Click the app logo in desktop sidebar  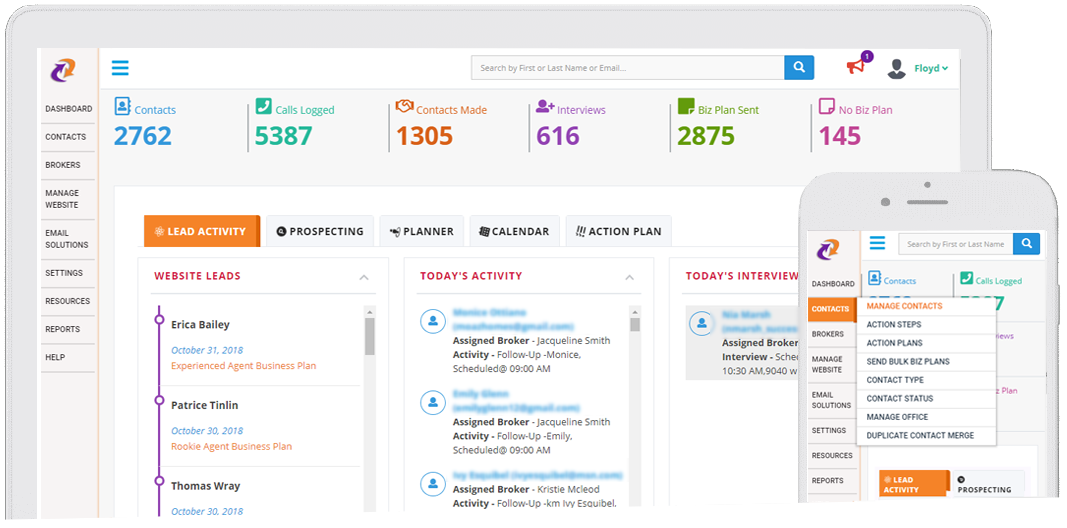coord(63,70)
